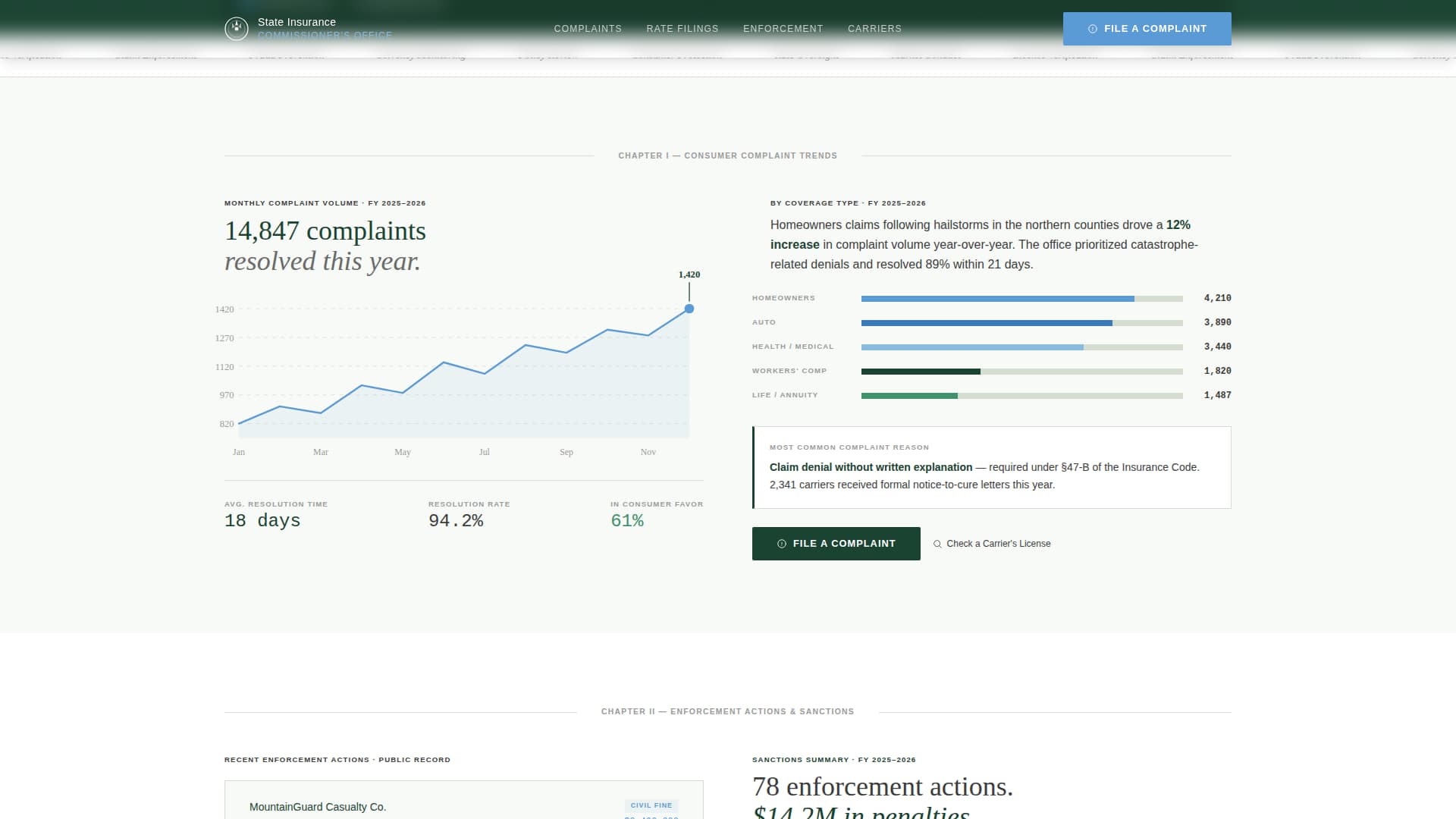Viewport: 1456px width, 819px height.
Task: Click the State Insurance brand name
Action: pyautogui.click(x=297, y=22)
